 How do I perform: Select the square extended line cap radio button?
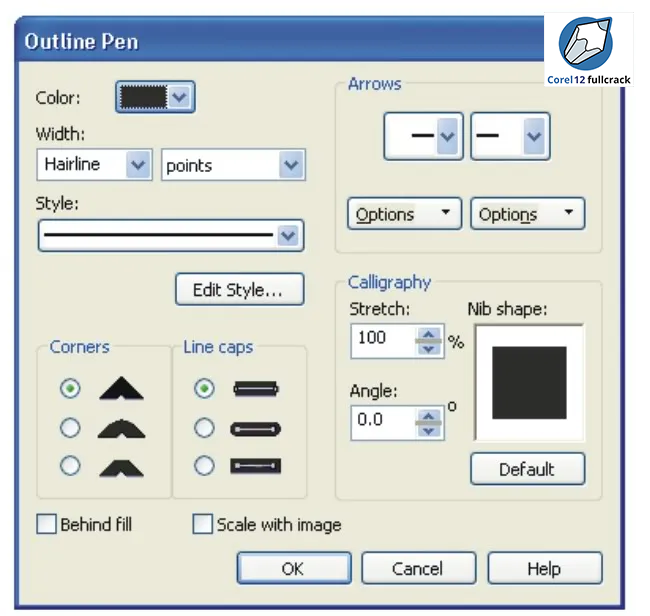[x=204, y=465]
